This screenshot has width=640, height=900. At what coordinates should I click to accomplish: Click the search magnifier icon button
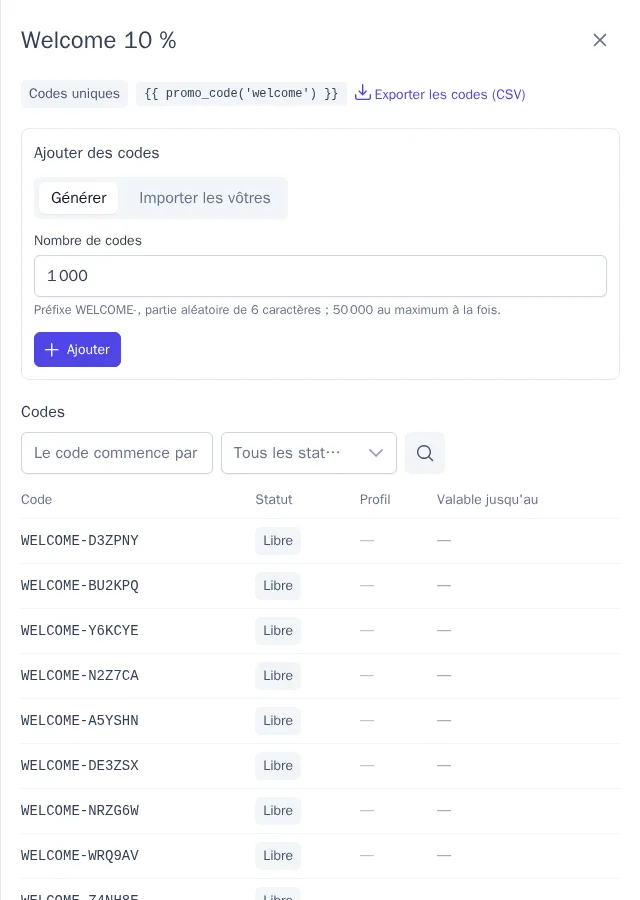click(x=425, y=453)
